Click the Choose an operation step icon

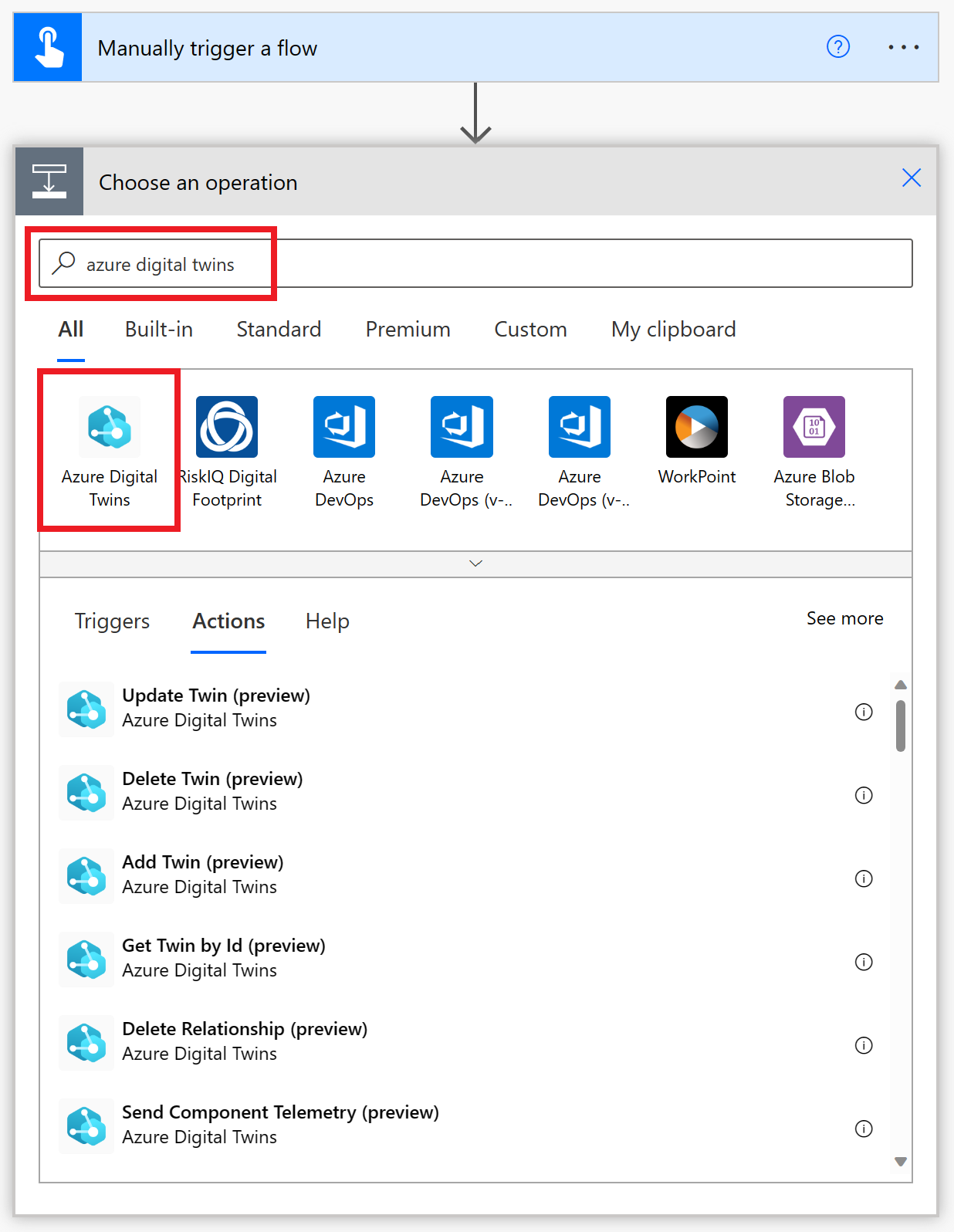[x=49, y=181]
